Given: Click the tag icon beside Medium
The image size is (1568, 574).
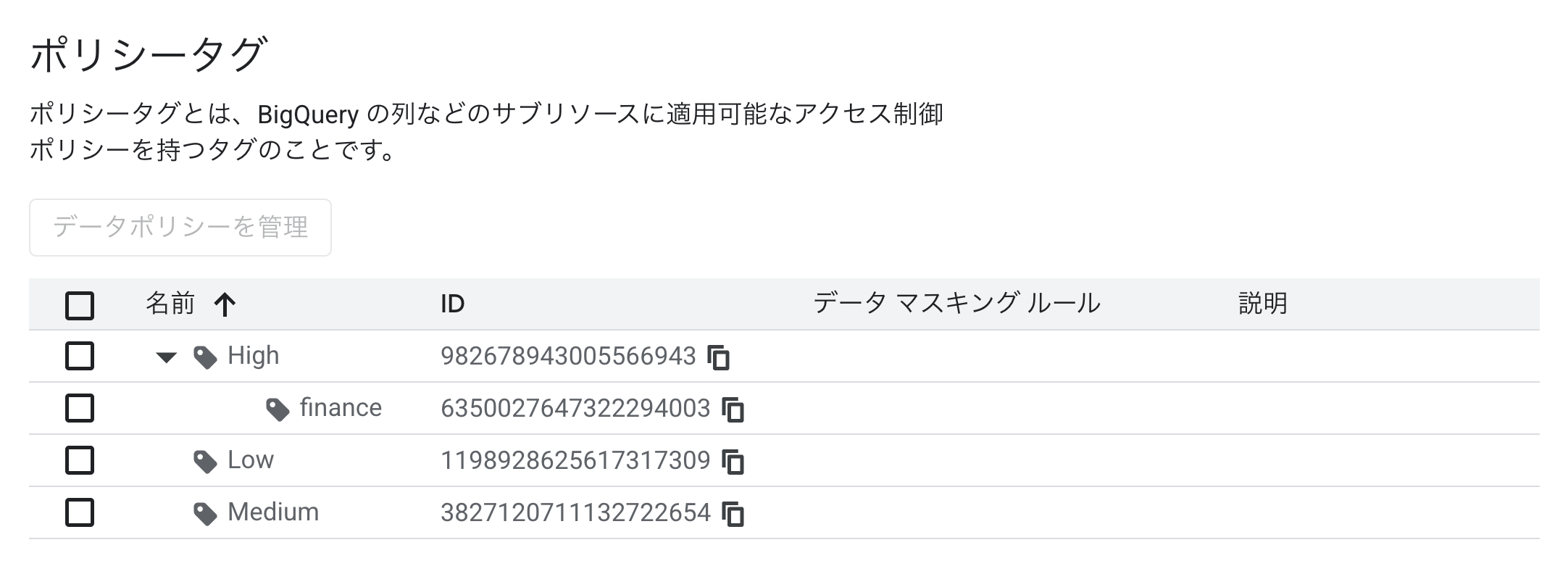Looking at the screenshot, I should [x=205, y=514].
